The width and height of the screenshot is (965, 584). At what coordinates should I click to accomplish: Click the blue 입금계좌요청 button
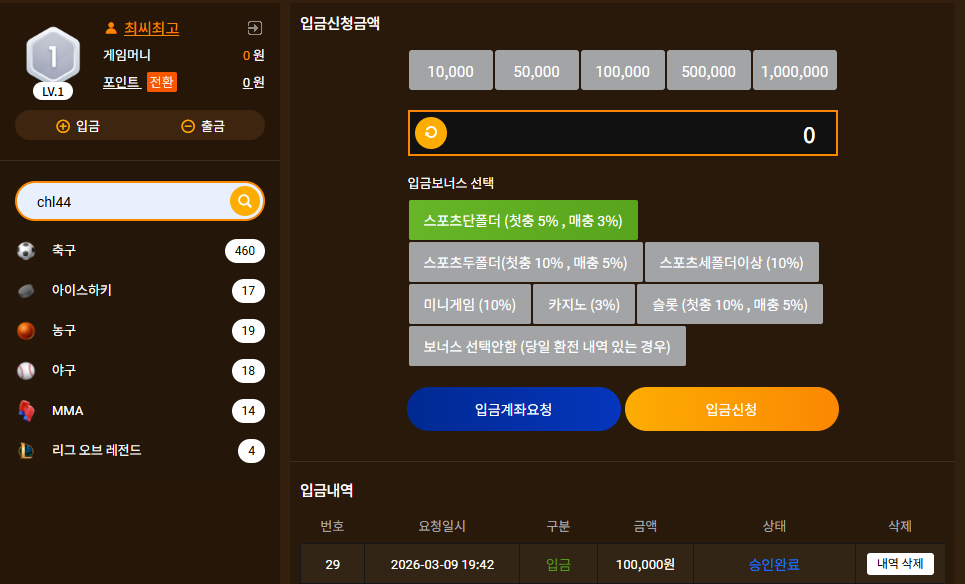tap(514, 409)
